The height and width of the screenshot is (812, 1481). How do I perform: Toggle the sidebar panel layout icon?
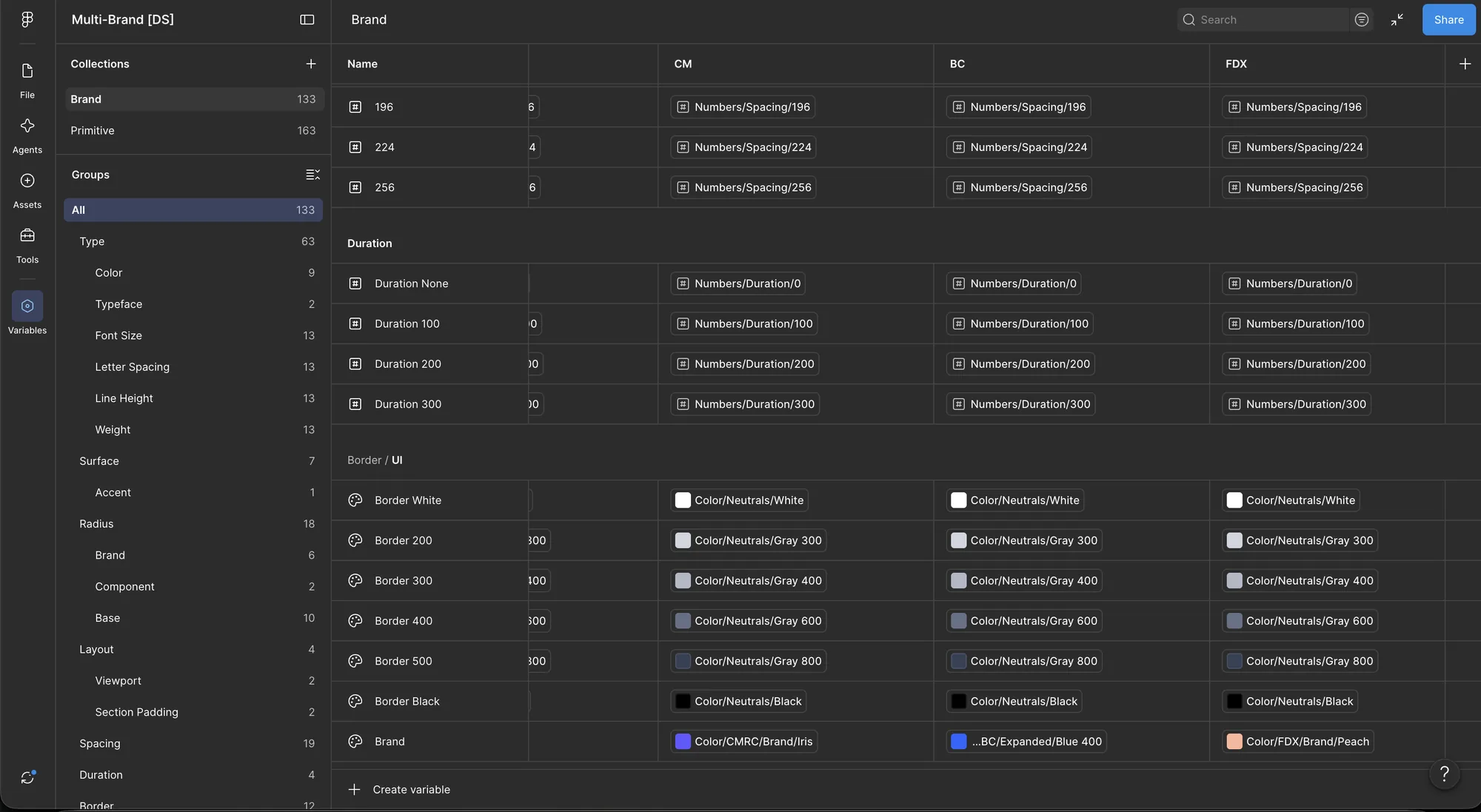(x=307, y=19)
